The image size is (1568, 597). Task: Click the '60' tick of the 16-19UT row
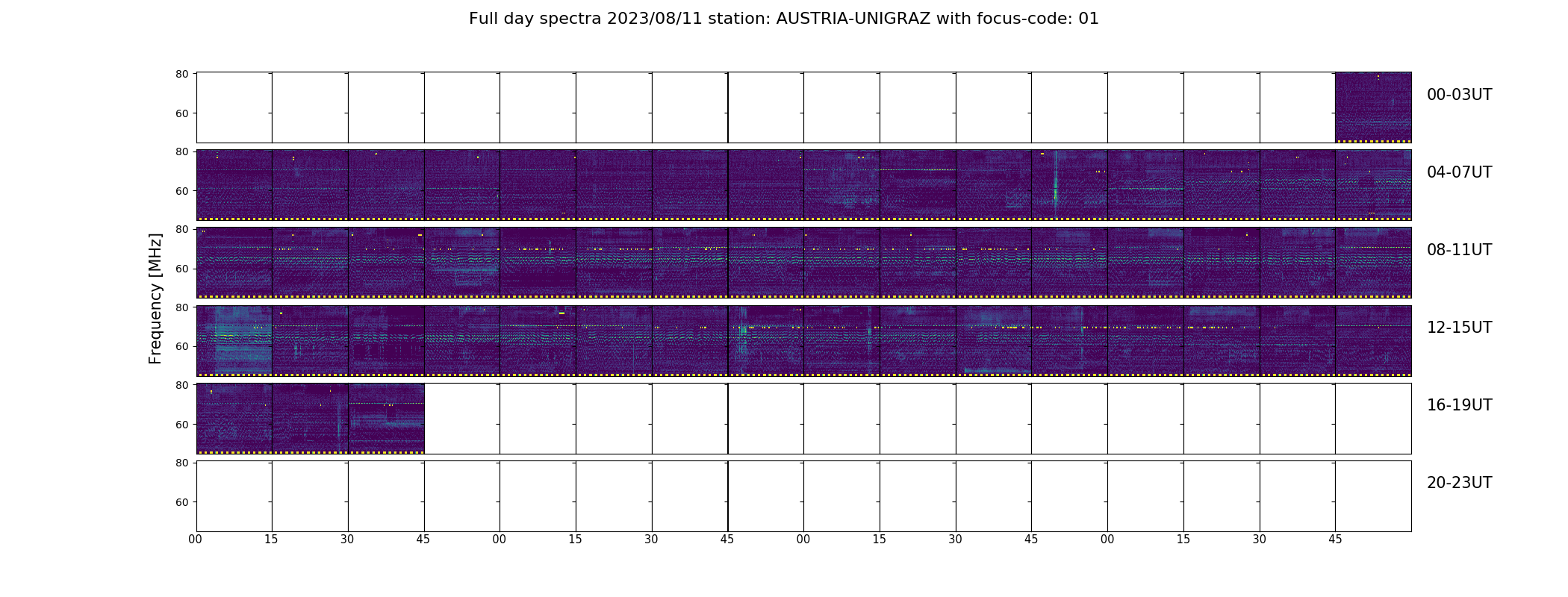pos(181,424)
